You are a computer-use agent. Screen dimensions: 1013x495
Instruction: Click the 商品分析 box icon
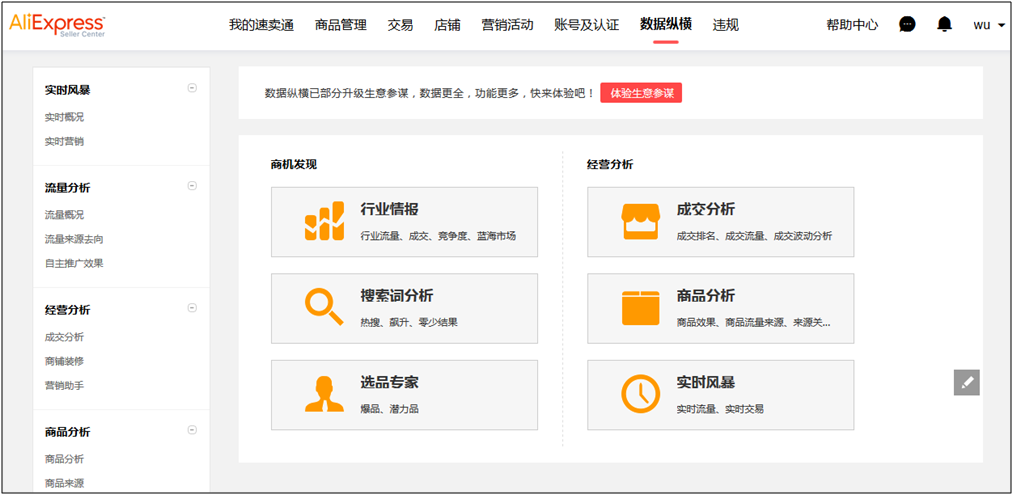[641, 308]
